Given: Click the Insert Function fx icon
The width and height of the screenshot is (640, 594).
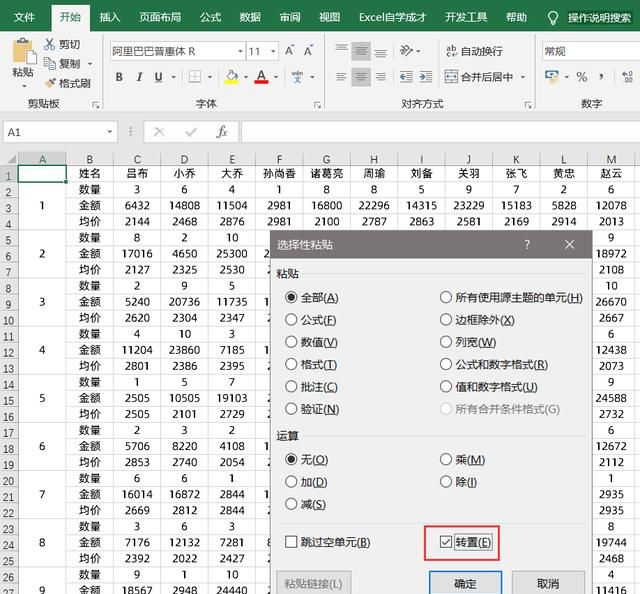Looking at the screenshot, I should [222, 132].
